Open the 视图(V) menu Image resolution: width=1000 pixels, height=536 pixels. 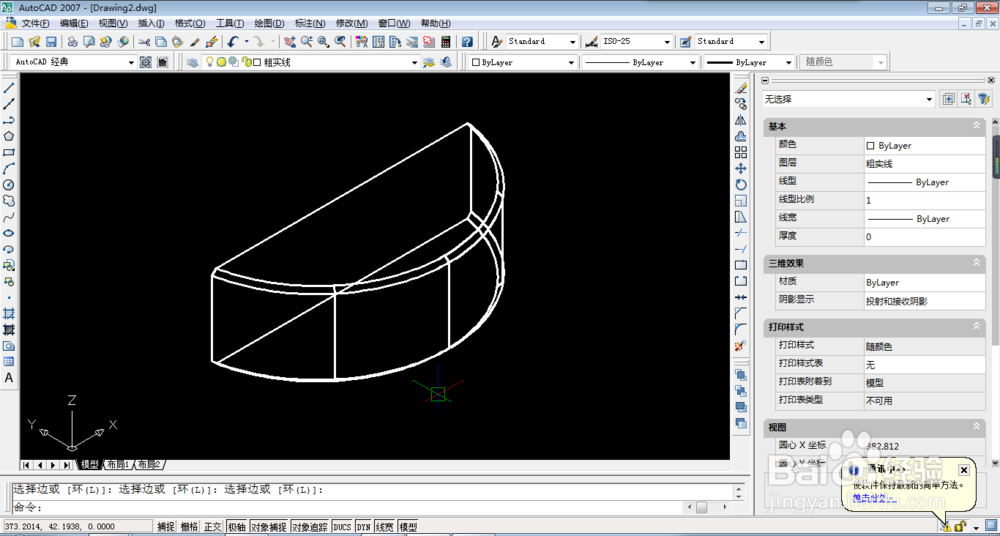pyautogui.click(x=113, y=23)
